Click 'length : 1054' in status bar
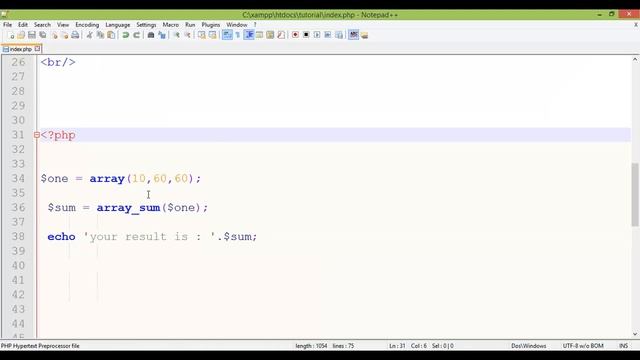Image resolution: width=640 pixels, height=360 pixels. 311,346
